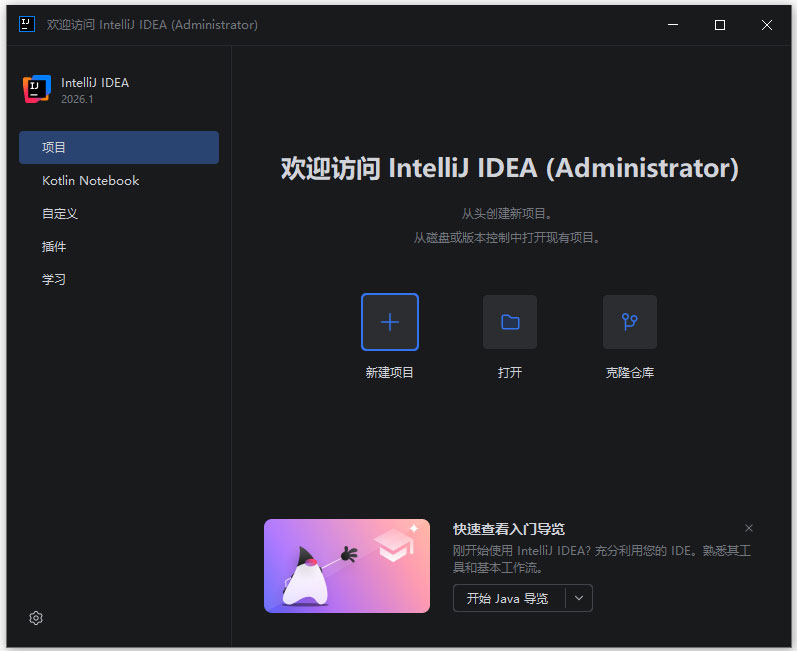Select the 项目 sidebar tab
The image size is (797, 651).
tap(119, 148)
